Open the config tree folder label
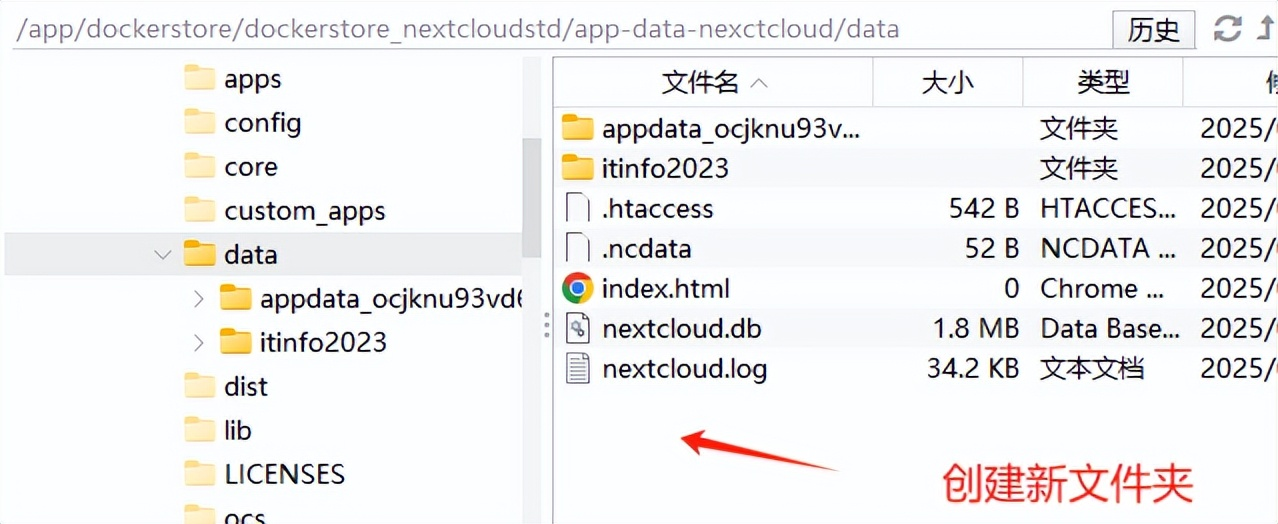Image resolution: width=1278 pixels, height=524 pixels. (263, 123)
